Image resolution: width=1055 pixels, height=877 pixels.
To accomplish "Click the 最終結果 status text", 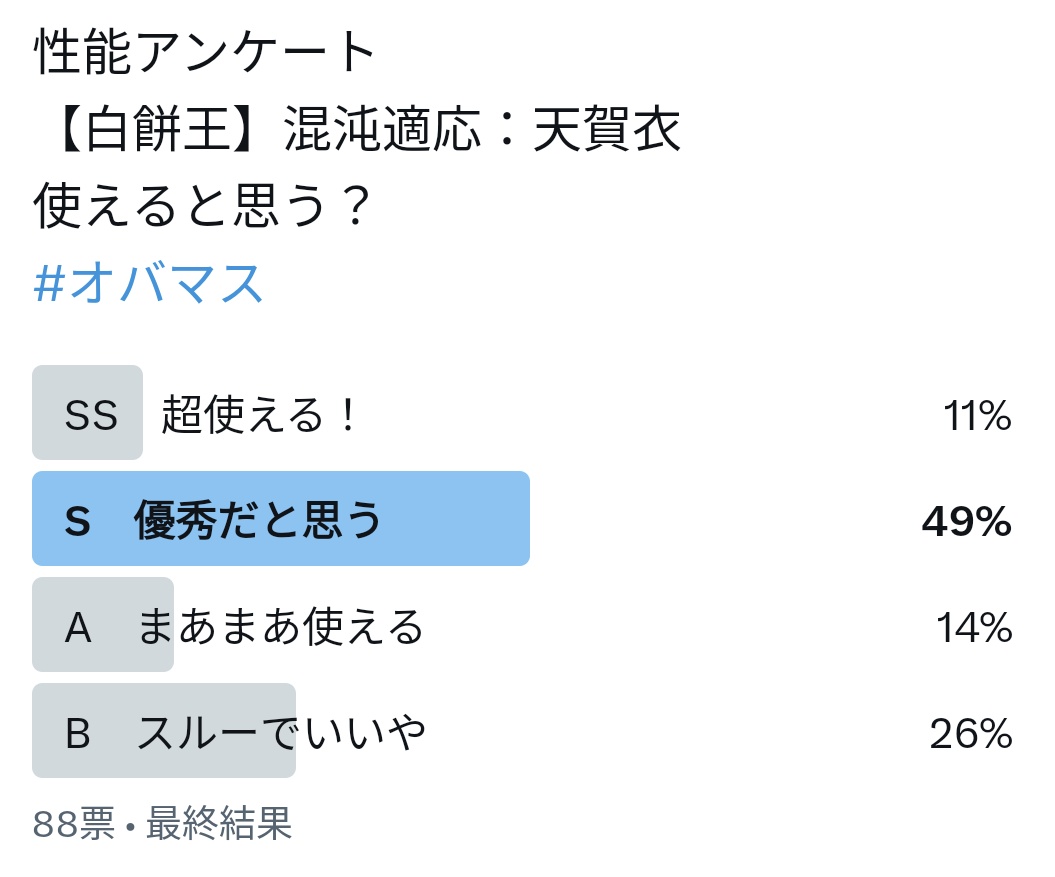I will 219,822.
